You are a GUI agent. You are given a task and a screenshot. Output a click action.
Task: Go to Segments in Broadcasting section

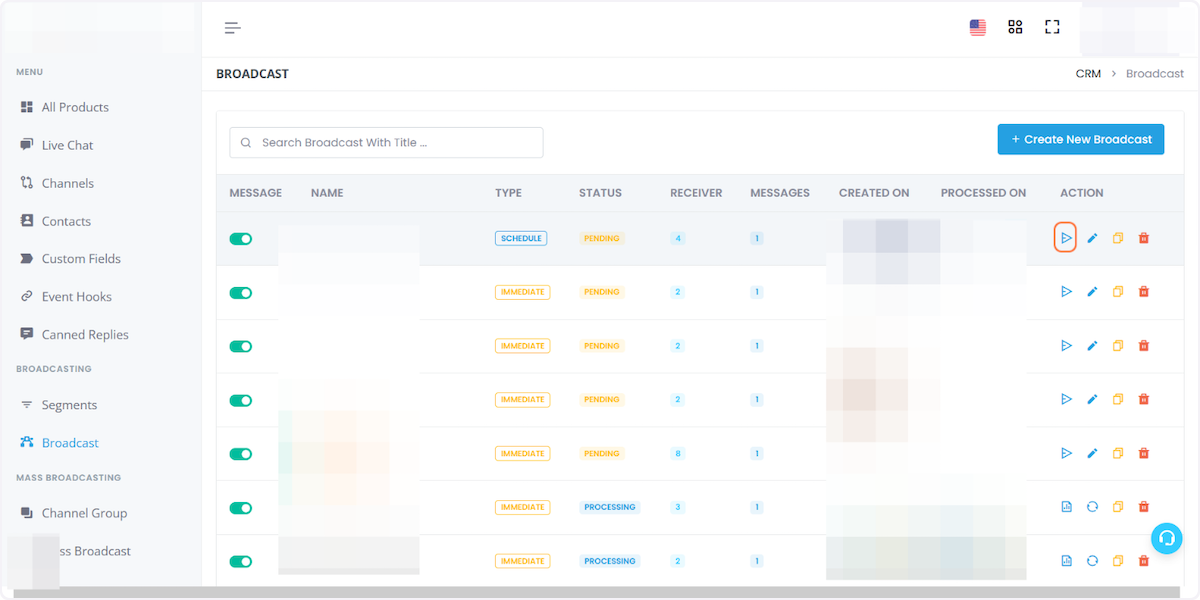click(69, 405)
